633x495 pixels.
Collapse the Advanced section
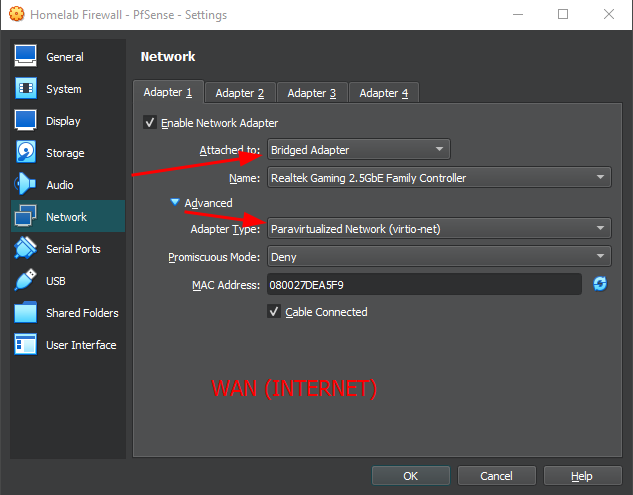click(x=175, y=202)
